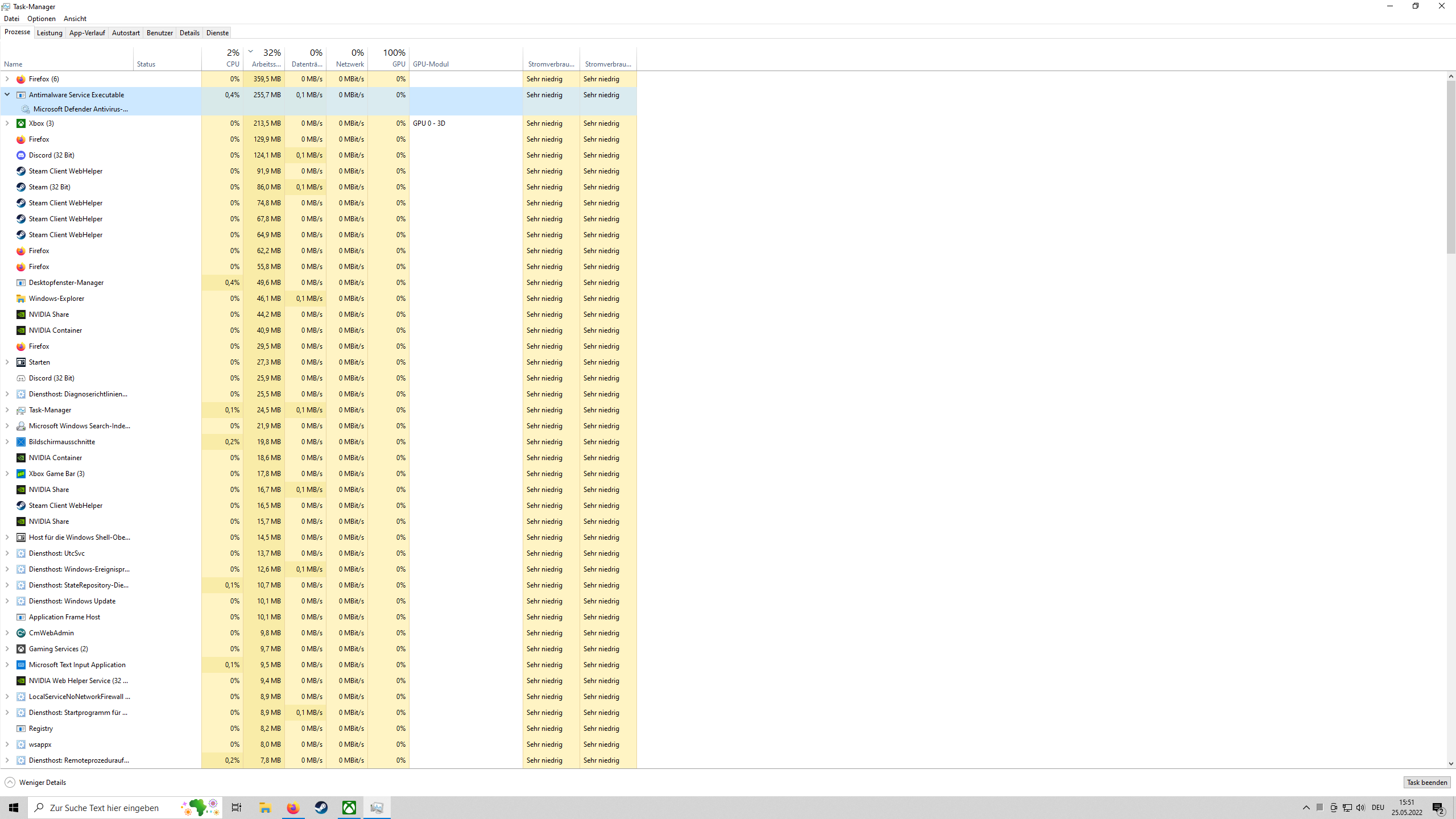Click the Desktopfenster-Manager icon
The image size is (1456, 819).
[x=21, y=283]
